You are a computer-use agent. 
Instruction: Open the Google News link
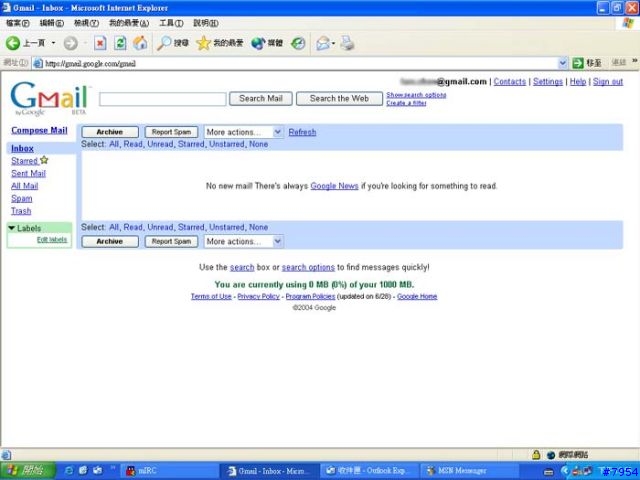click(334, 186)
